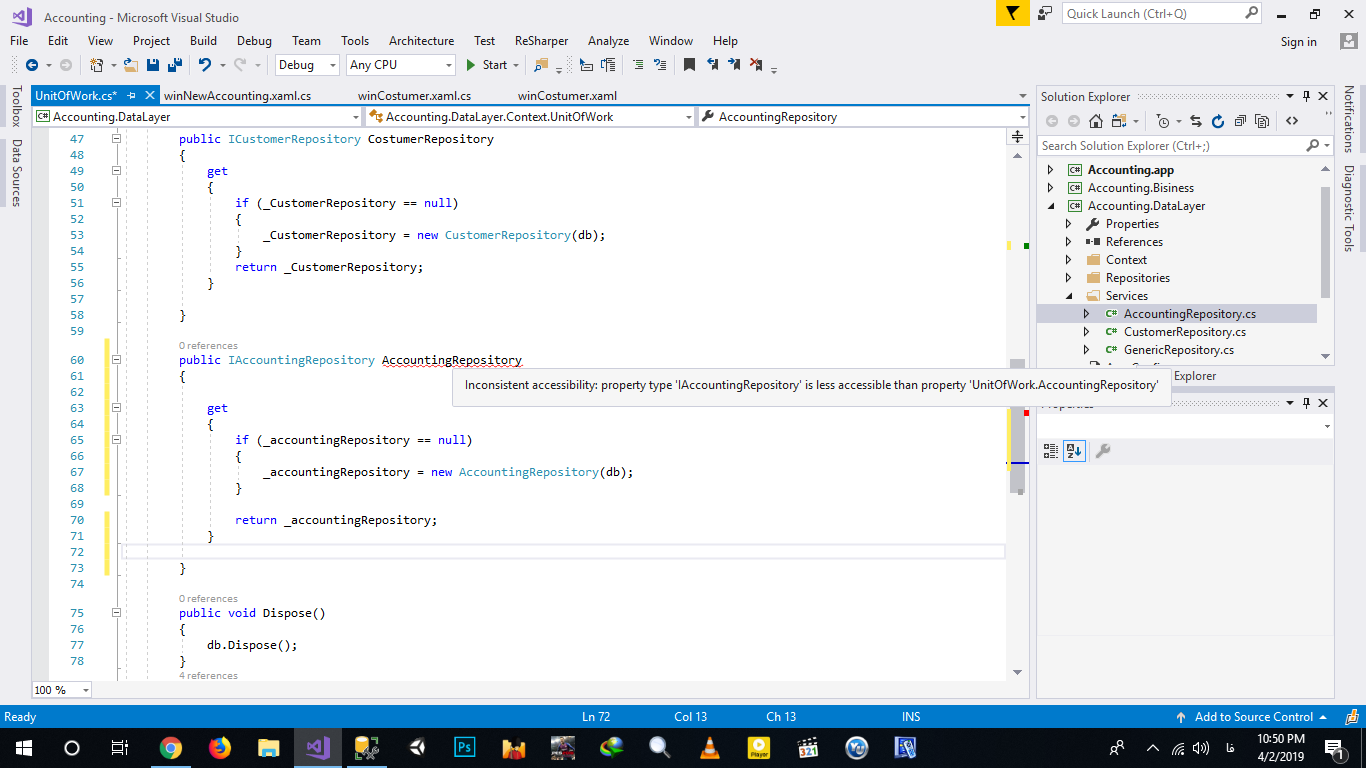Switch to winNewAccounting.xaml.cs tab
This screenshot has height=768, width=1366.
pos(237,96)
